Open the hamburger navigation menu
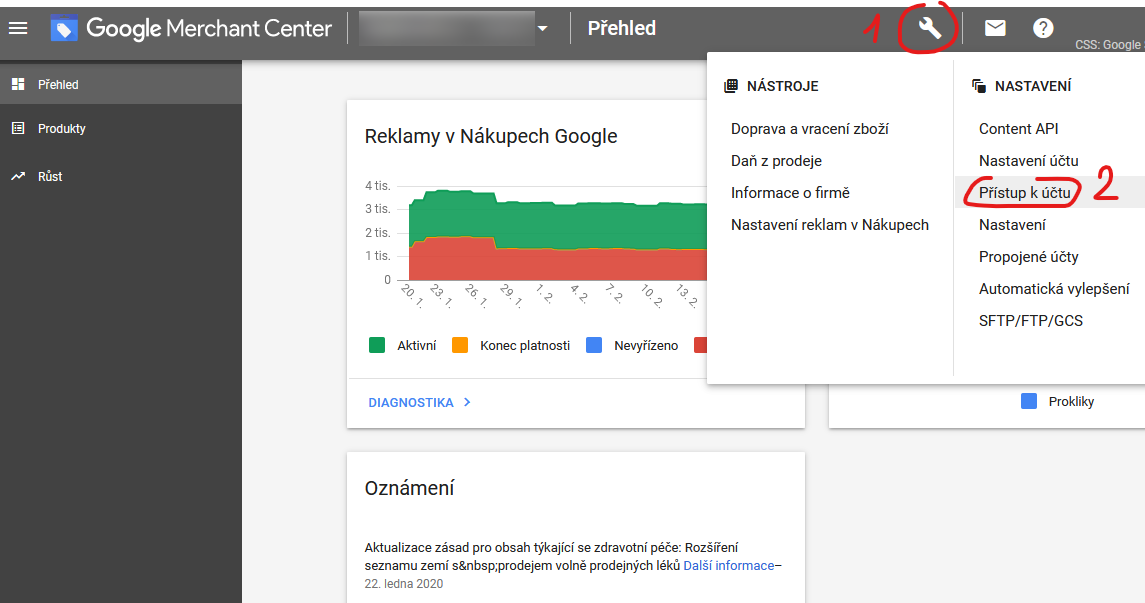This screenshot has height=603, width=1145. pos(18,28)
